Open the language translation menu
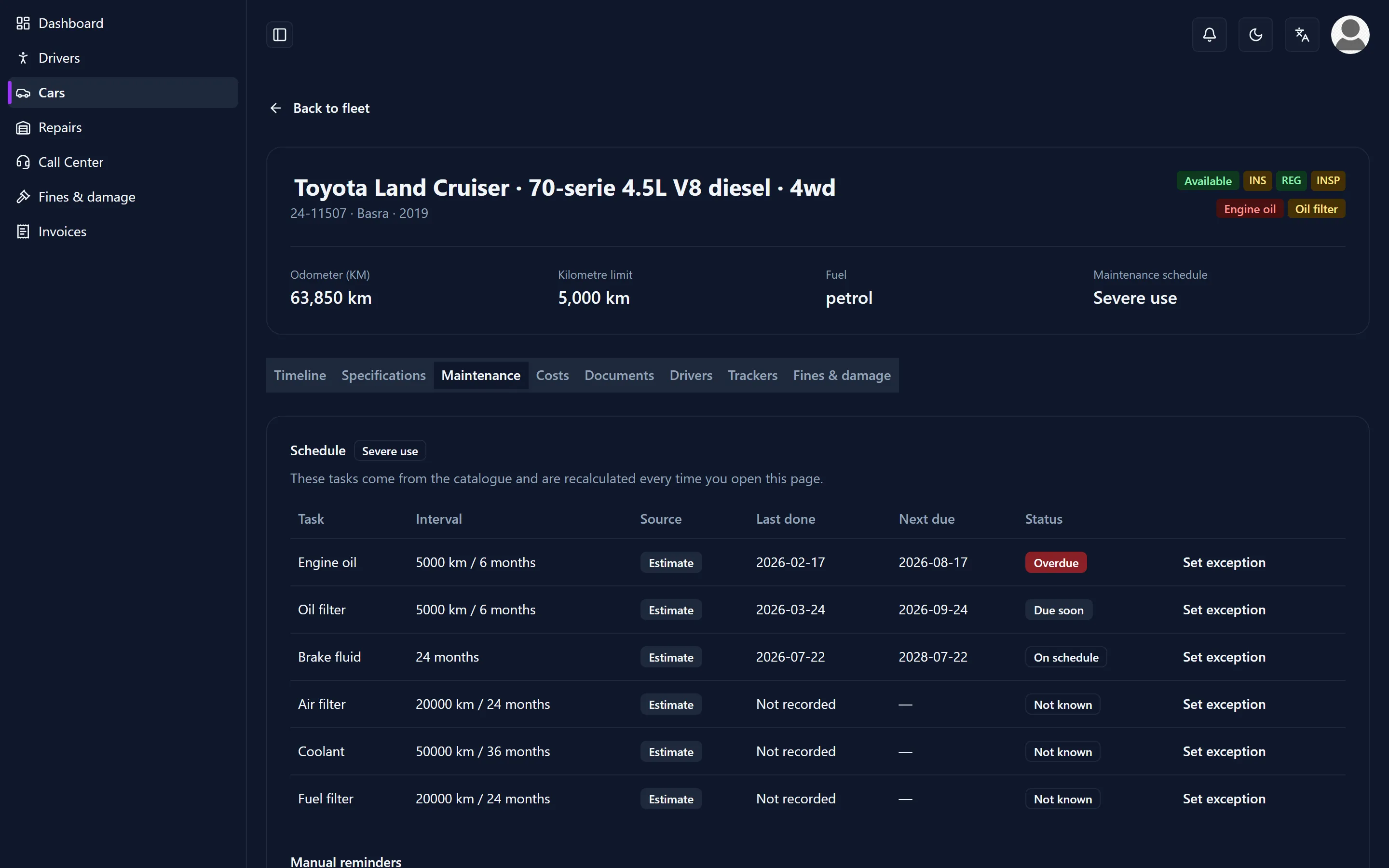Image resolution: width=1389 pixels, height=868 pixels. pyautogui.click(x=1302, y=35)
